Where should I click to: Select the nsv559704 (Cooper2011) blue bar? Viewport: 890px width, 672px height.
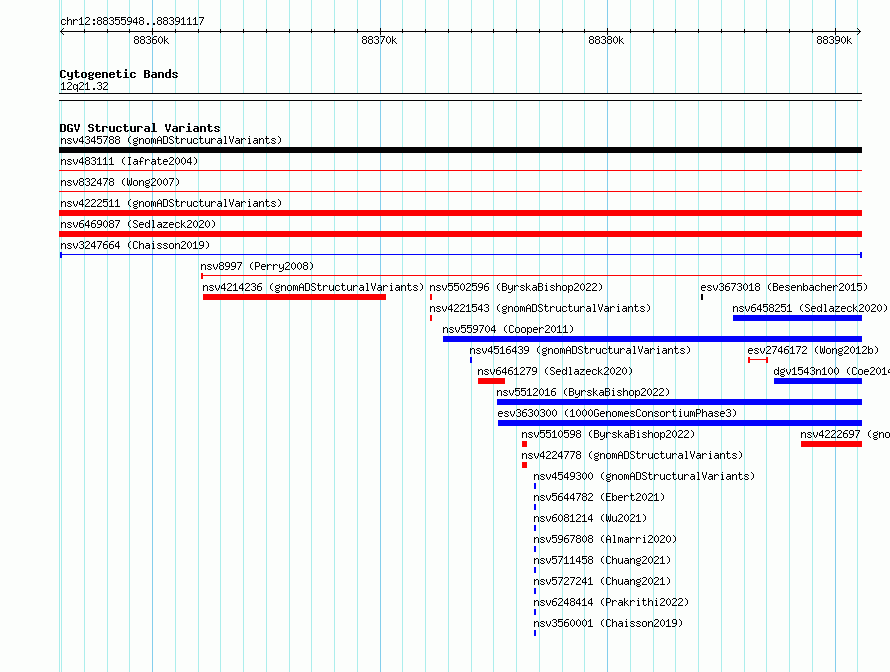click(x=652, y=339)
